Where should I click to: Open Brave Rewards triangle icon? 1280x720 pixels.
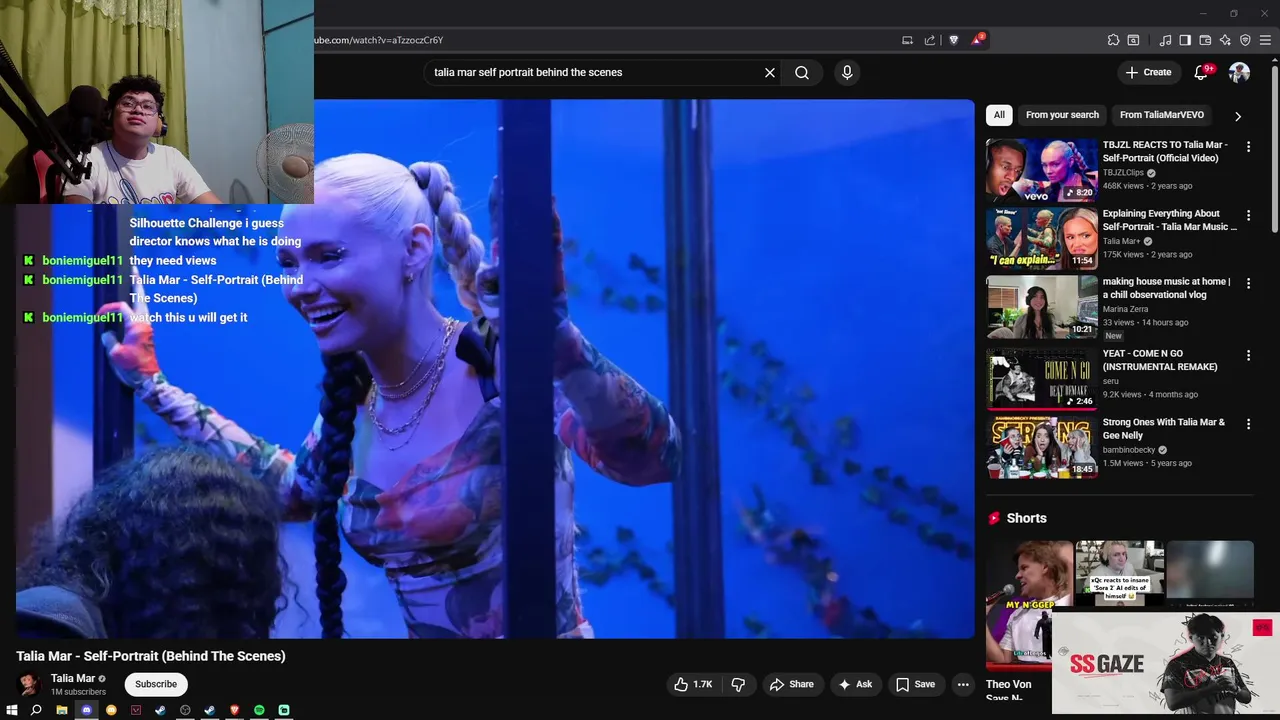[x=977, y=40]
